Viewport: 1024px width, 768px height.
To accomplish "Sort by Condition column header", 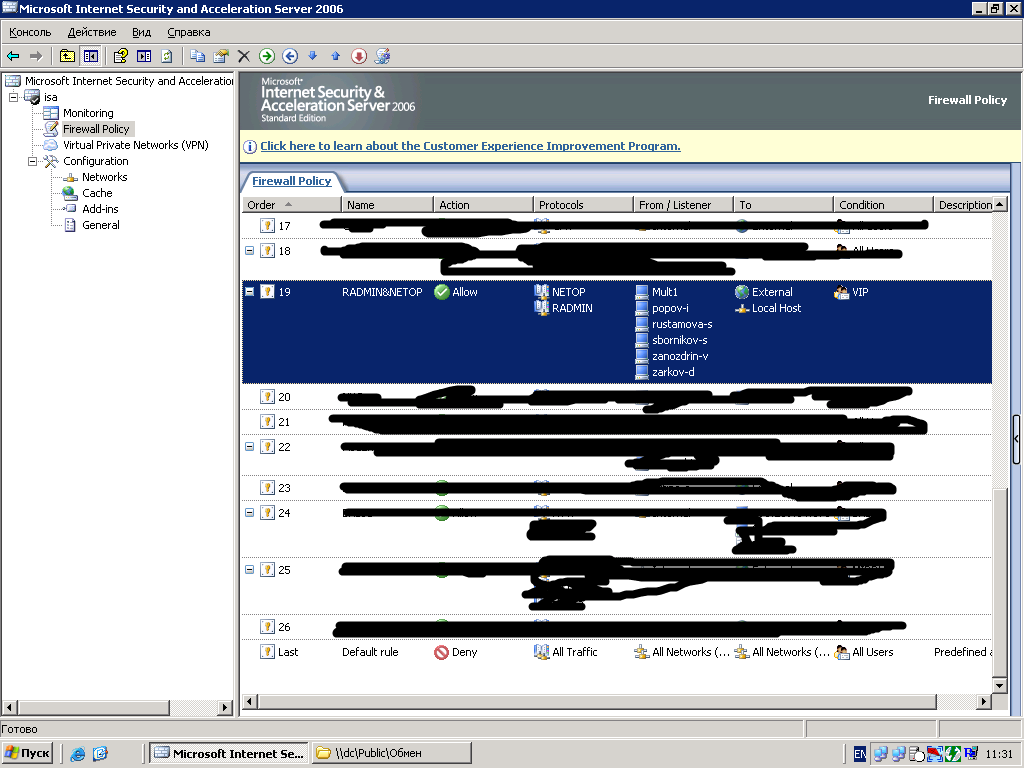I will point(884,204).
